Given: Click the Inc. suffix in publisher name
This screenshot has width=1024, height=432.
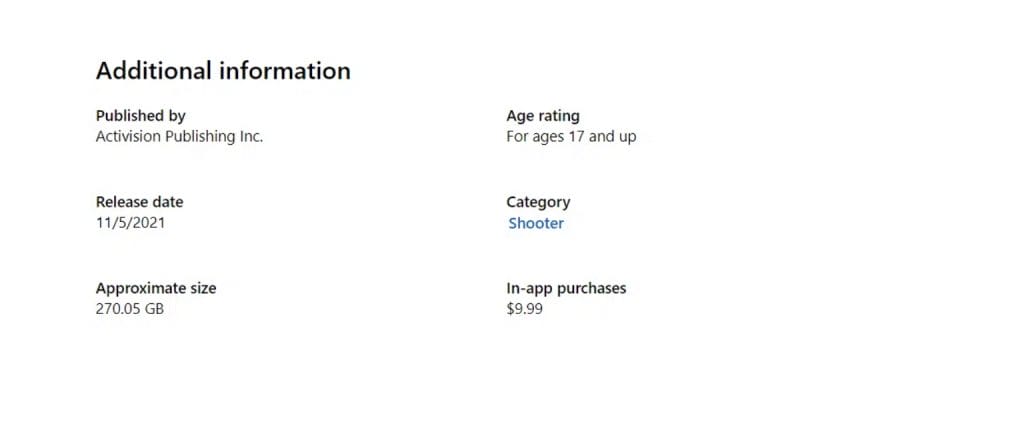Looking at the screenshot, I should pyautogui.click(x=251, y=136).
